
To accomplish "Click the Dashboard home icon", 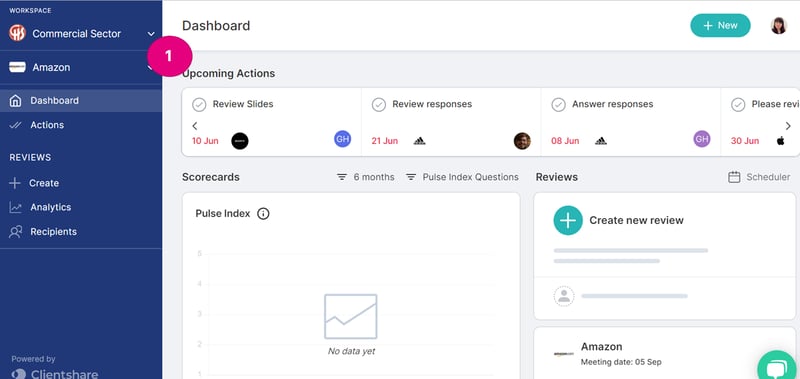I will (x=15, y=100).
